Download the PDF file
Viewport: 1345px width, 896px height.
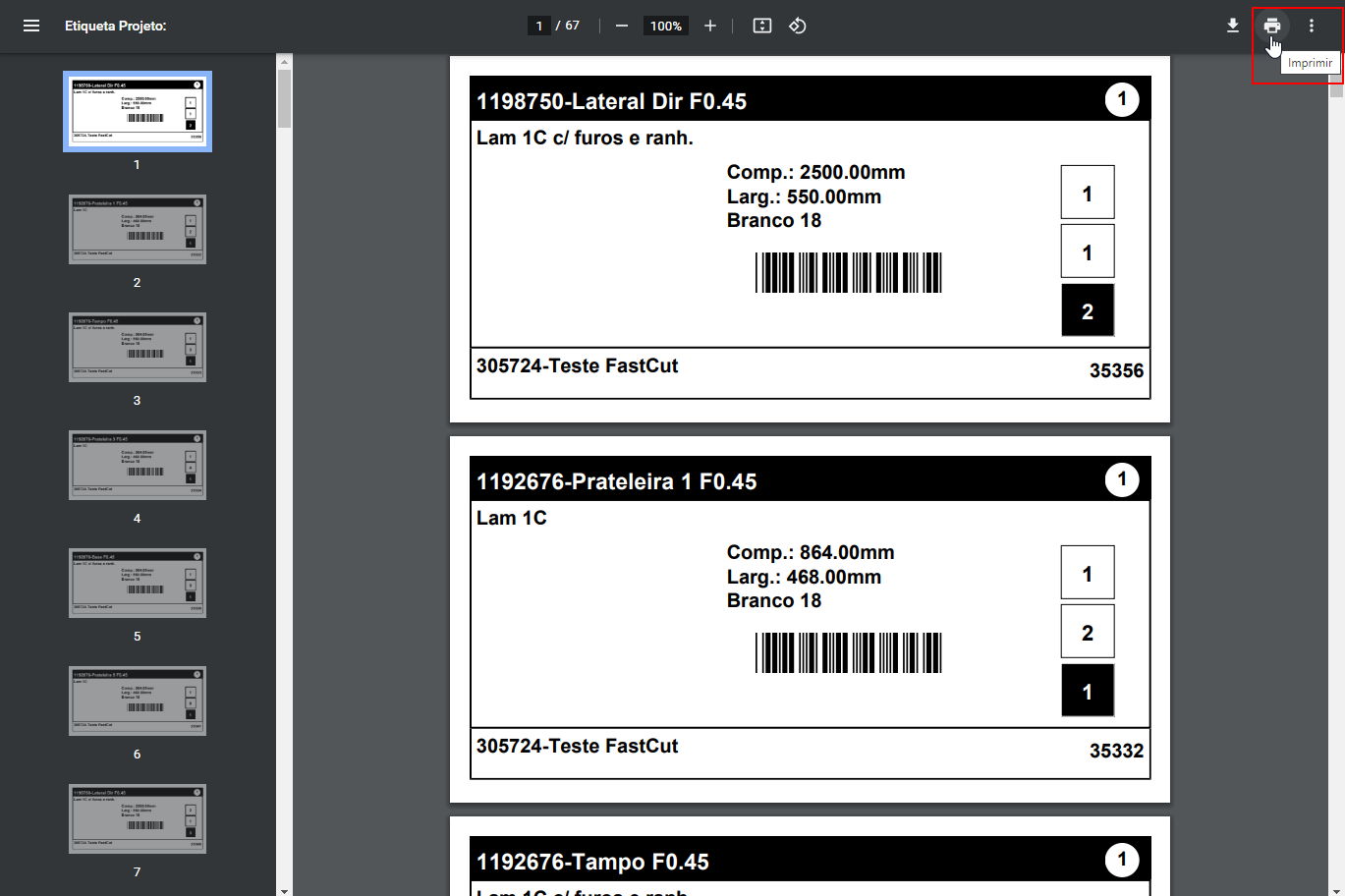point(1233,26)
